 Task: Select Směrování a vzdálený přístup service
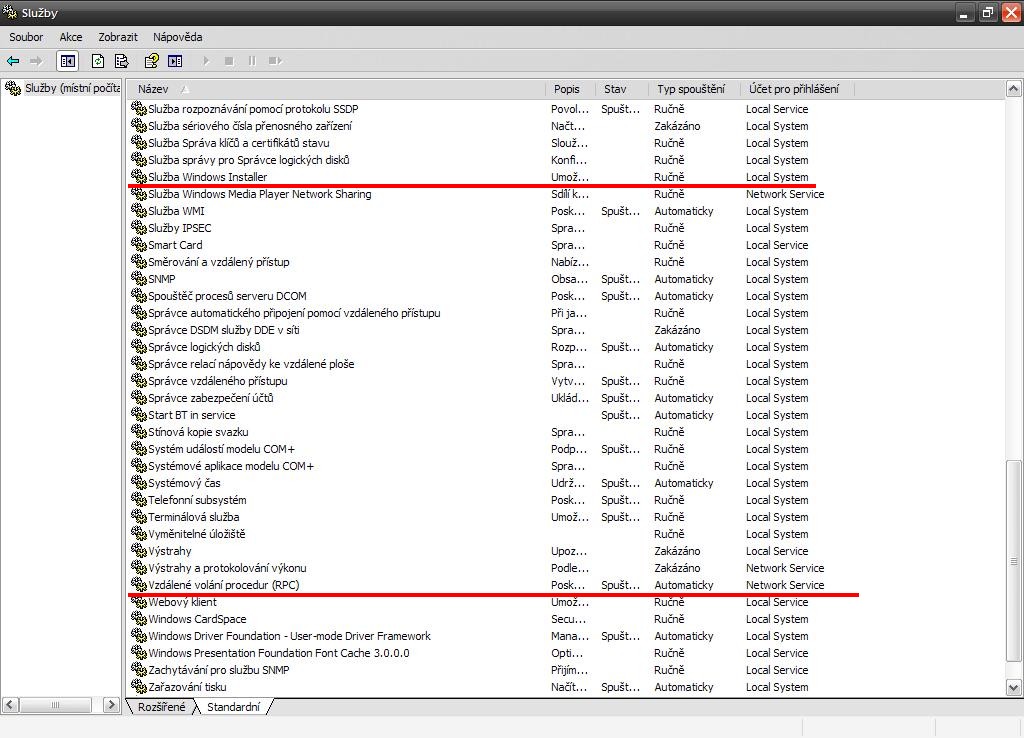pyautogui.click(x=218, y=262)
